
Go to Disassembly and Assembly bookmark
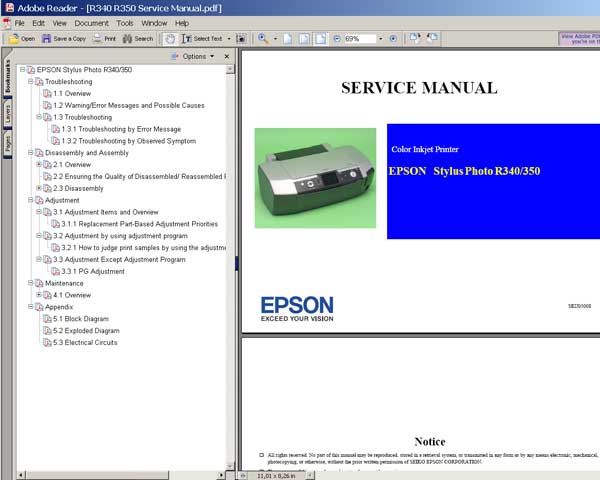[x=87, y=153]
